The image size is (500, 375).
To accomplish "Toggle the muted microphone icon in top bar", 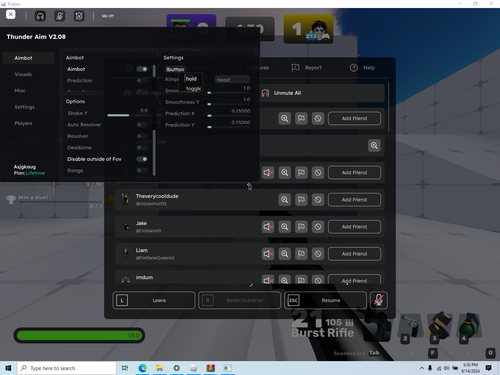I will (60, 16).
